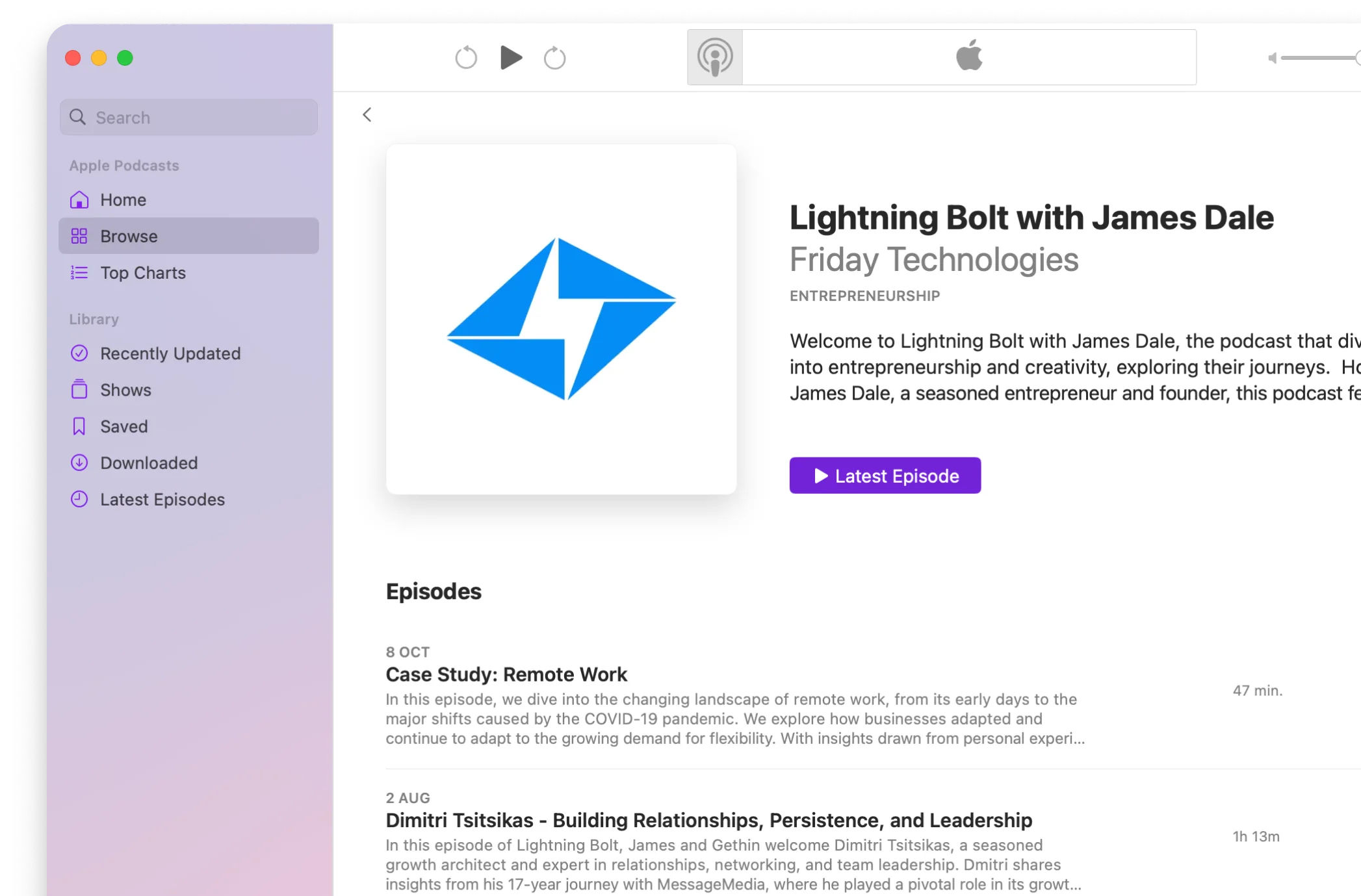Skip back with the rewind control
The height and width of the screenshot is (896, 1361).
465,57
